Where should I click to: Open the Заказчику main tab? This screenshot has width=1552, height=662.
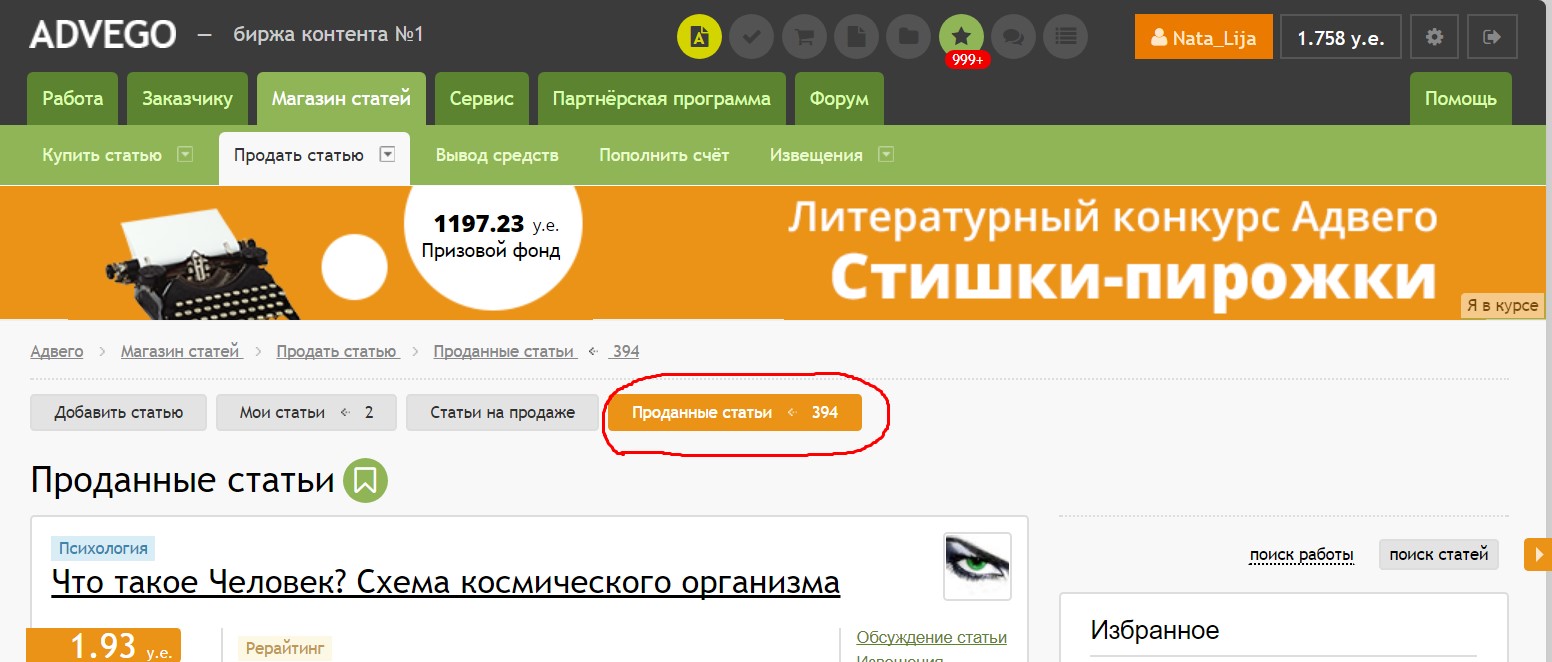(x=187, y=99)
